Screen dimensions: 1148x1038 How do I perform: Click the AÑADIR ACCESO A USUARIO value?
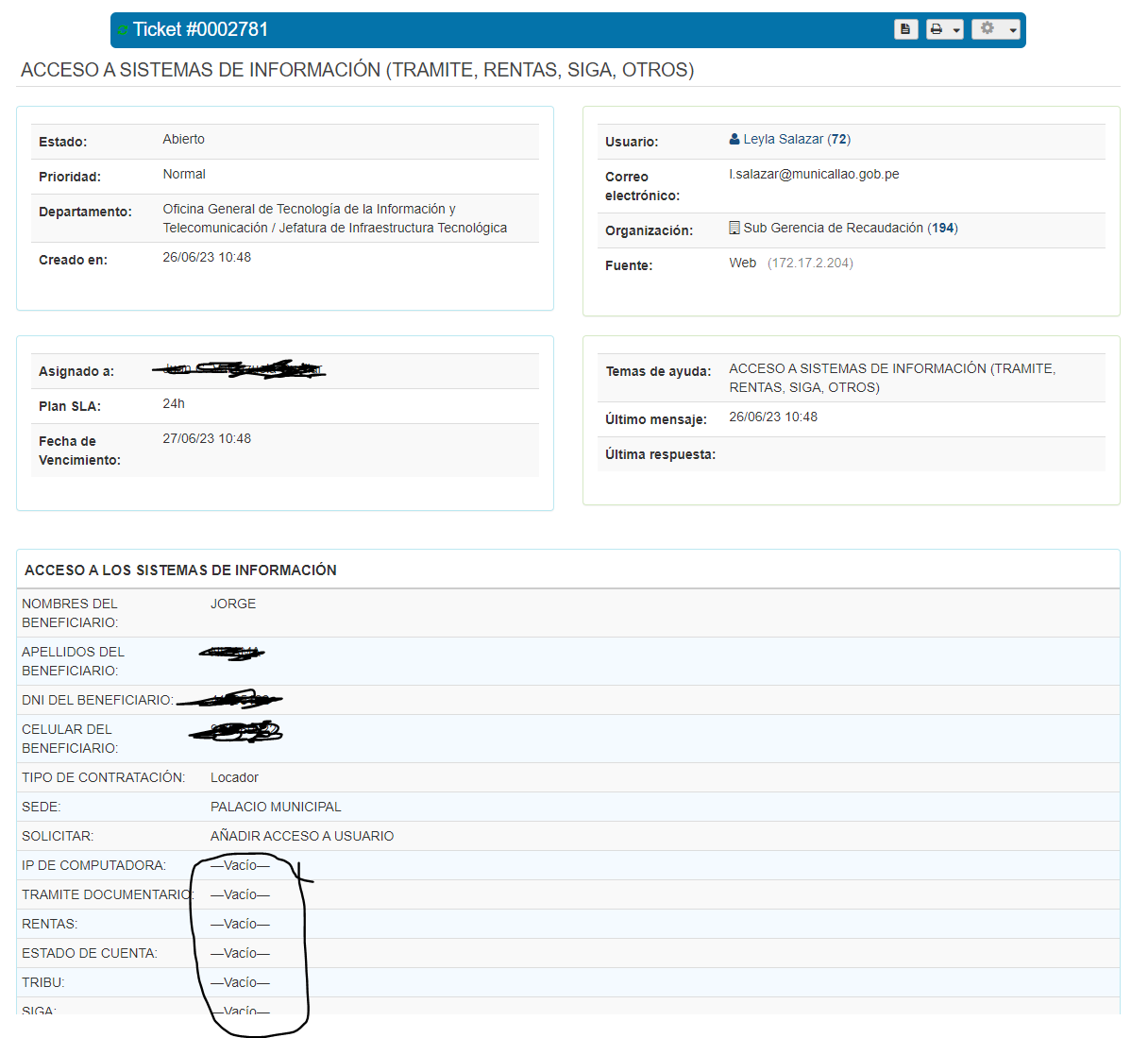click(x=302, y=836)
